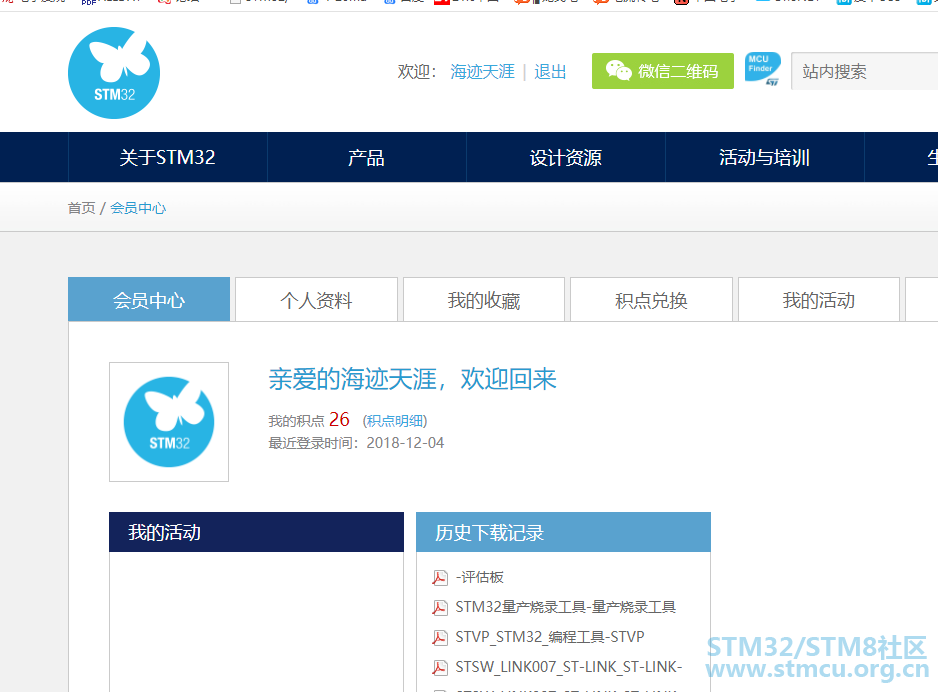Click the 会员中心 breadcrumb link
This screenshot has width=938, height=692.
[138, 208]
